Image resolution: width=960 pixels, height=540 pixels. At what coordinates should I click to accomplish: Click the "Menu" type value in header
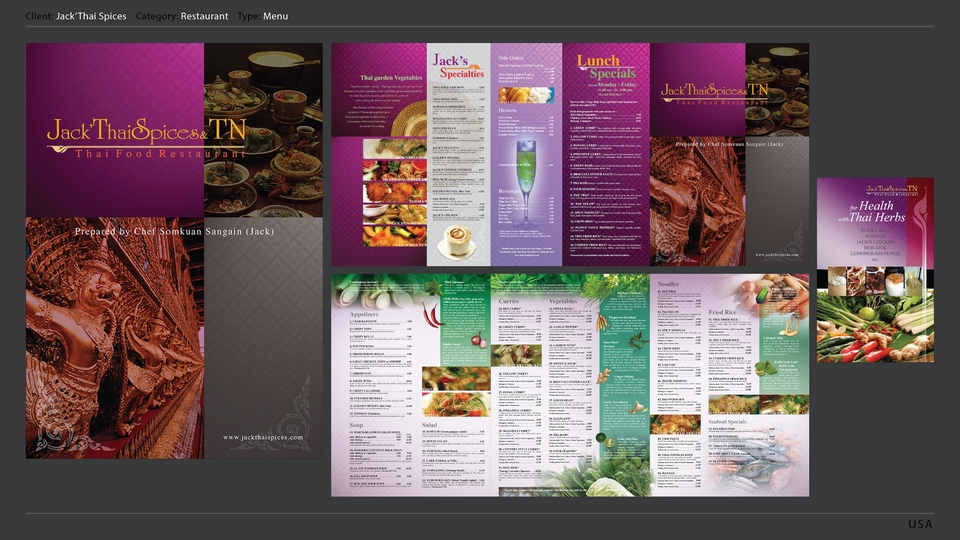tap(276, 16)
